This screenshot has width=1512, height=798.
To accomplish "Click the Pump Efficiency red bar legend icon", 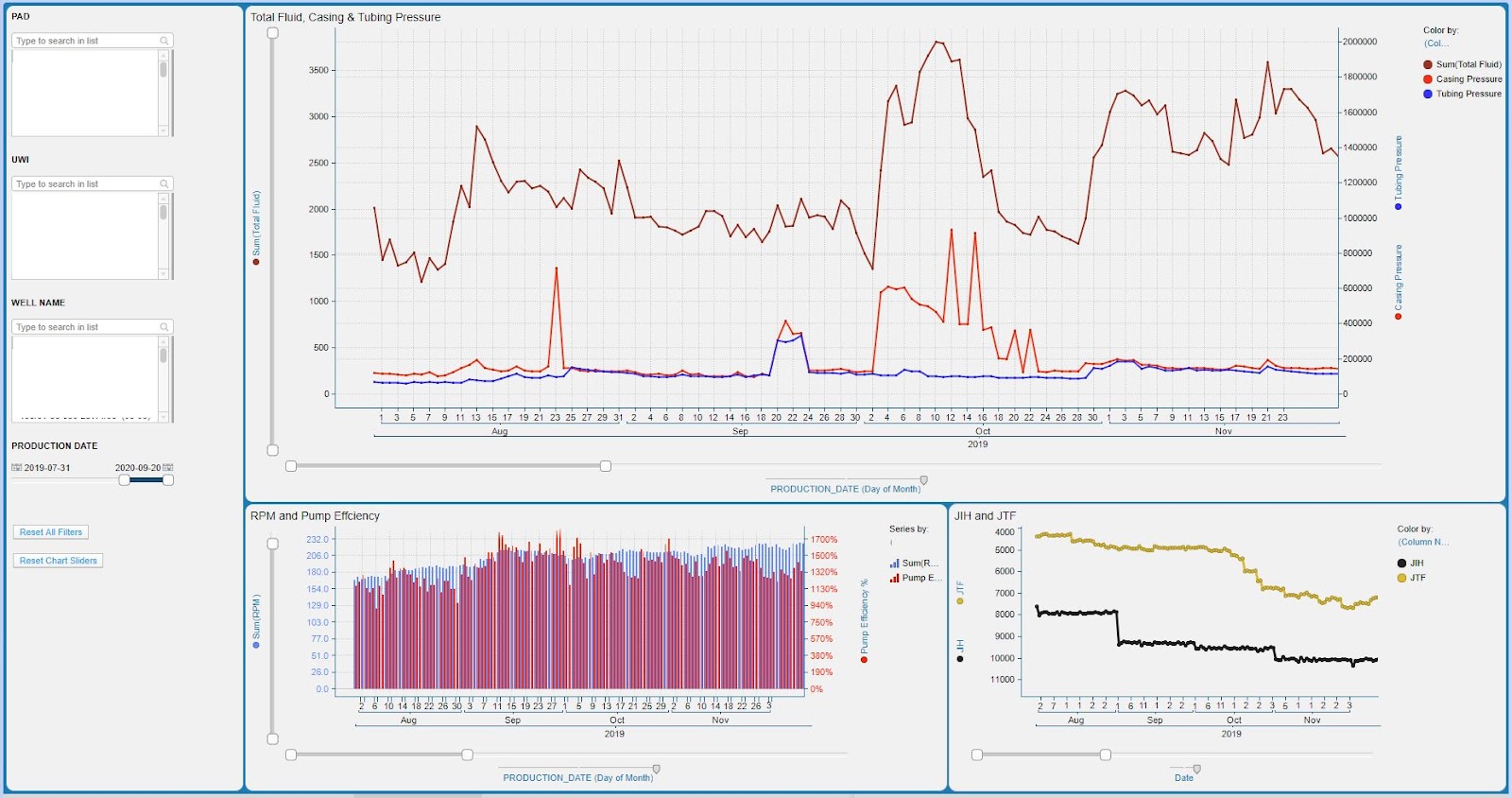I will [x=894, y=579].
